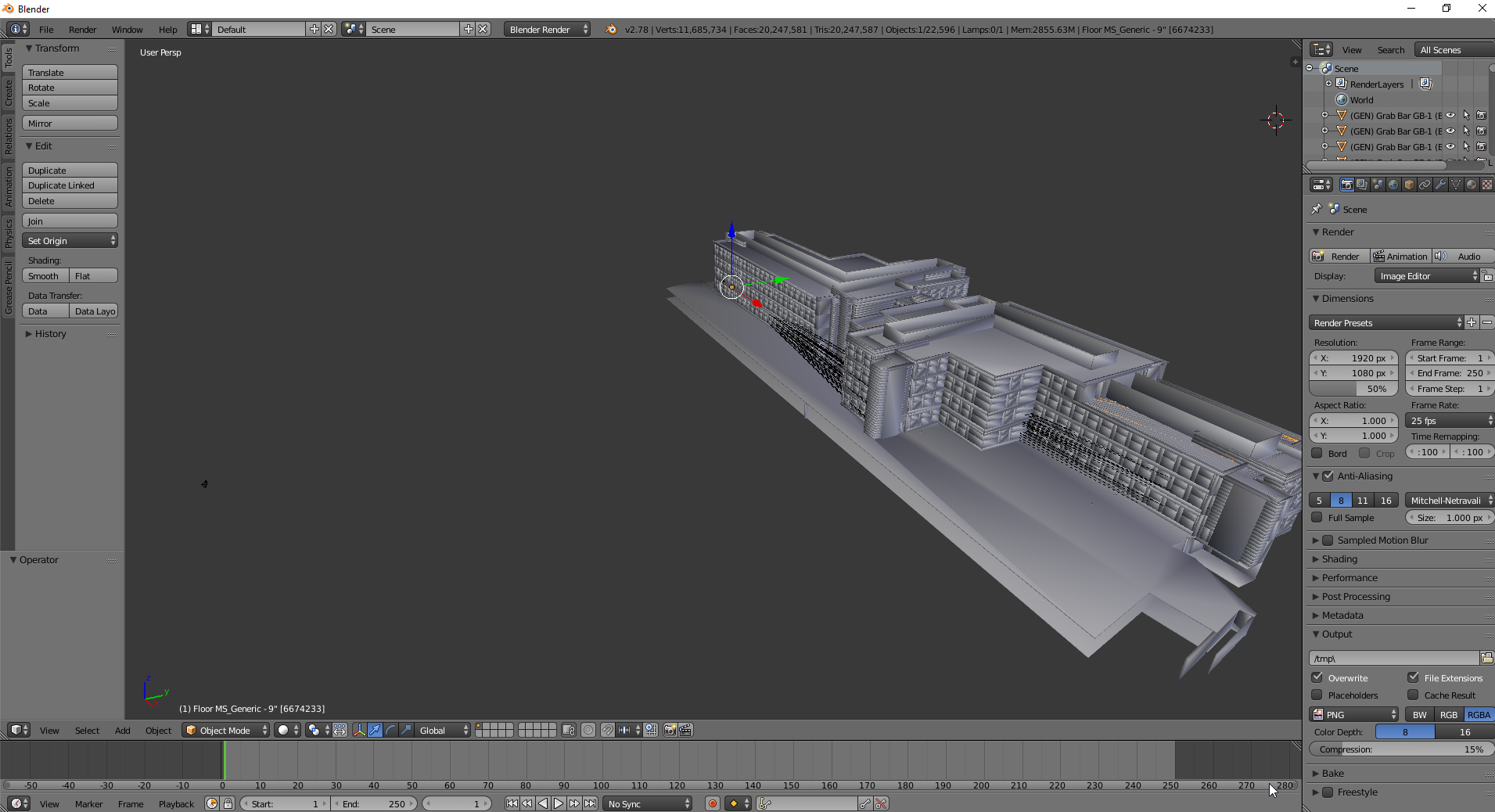This screenshot has width=1495, height=812.
Task: Open the 3D view Select menu
Action: [x=87, y=731]
